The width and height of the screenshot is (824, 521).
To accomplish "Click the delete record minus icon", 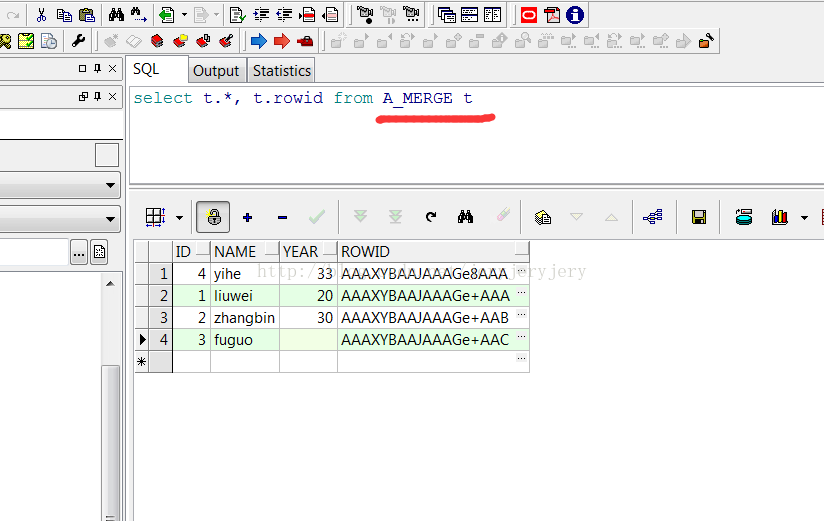I will pos(282,217).
